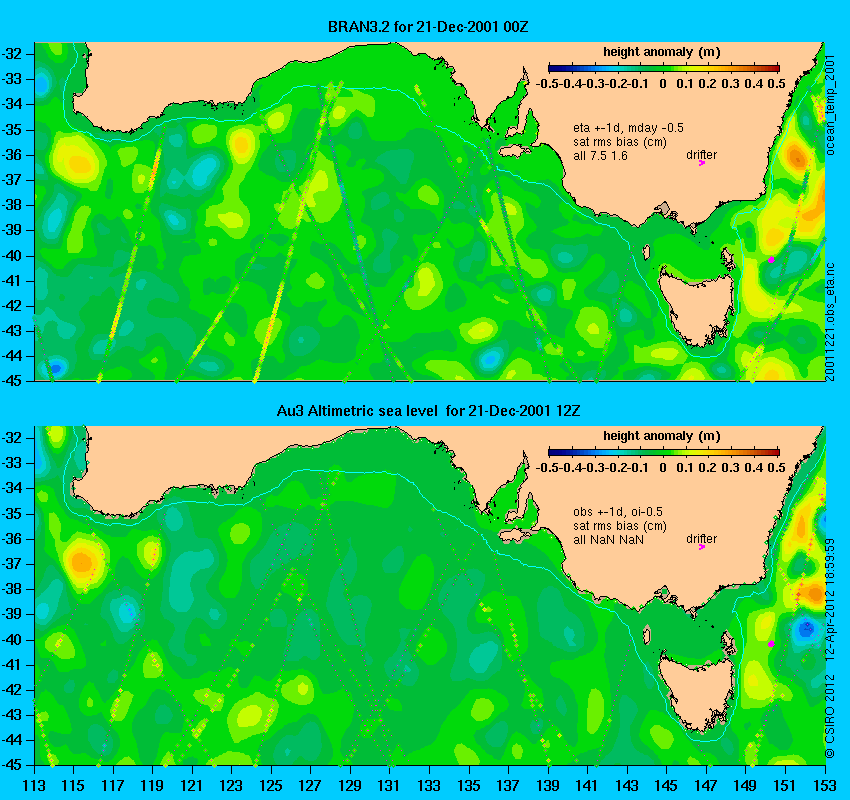Click the vertical timestamp "12-Apr-2012 18:59:59"

(x=831, y=599)
